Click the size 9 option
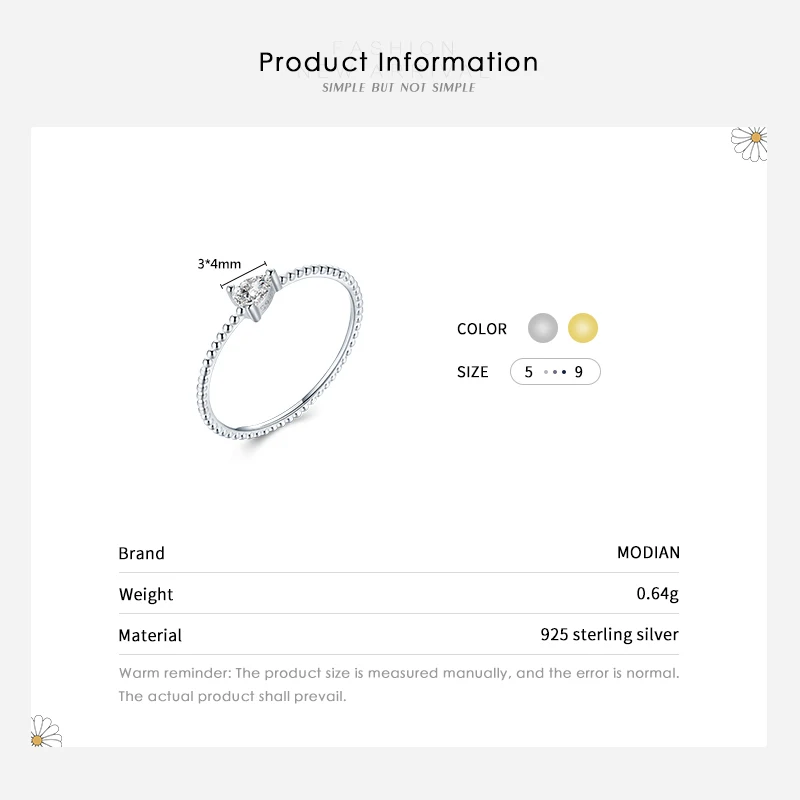The image size is (800, 800). [x=578, y=372]
